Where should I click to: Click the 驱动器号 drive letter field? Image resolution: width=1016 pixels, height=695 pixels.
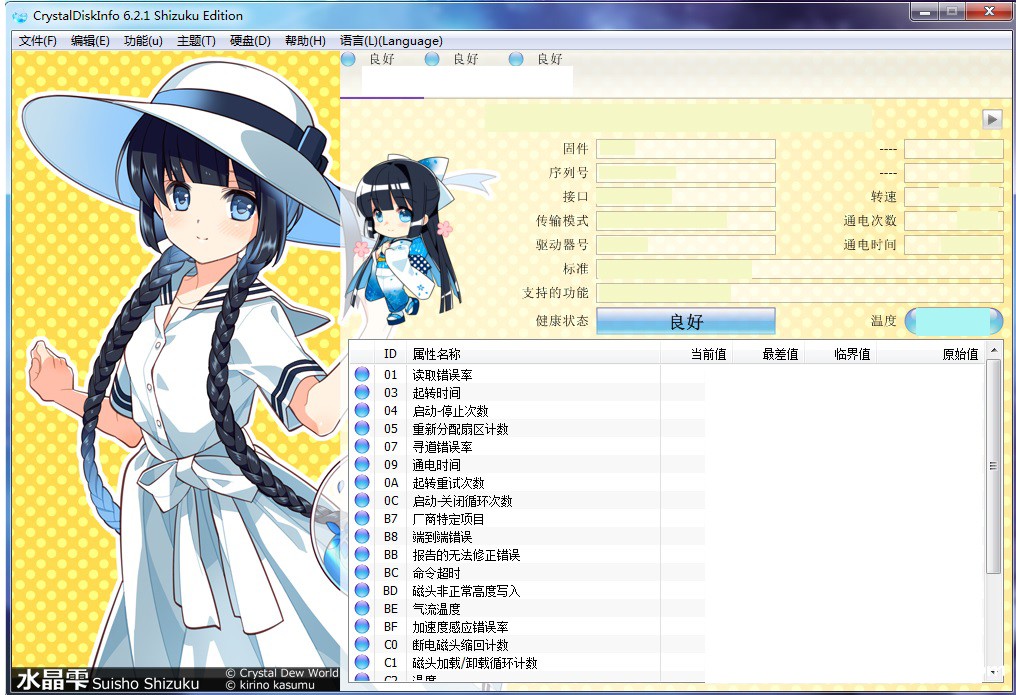click(686, 245)
